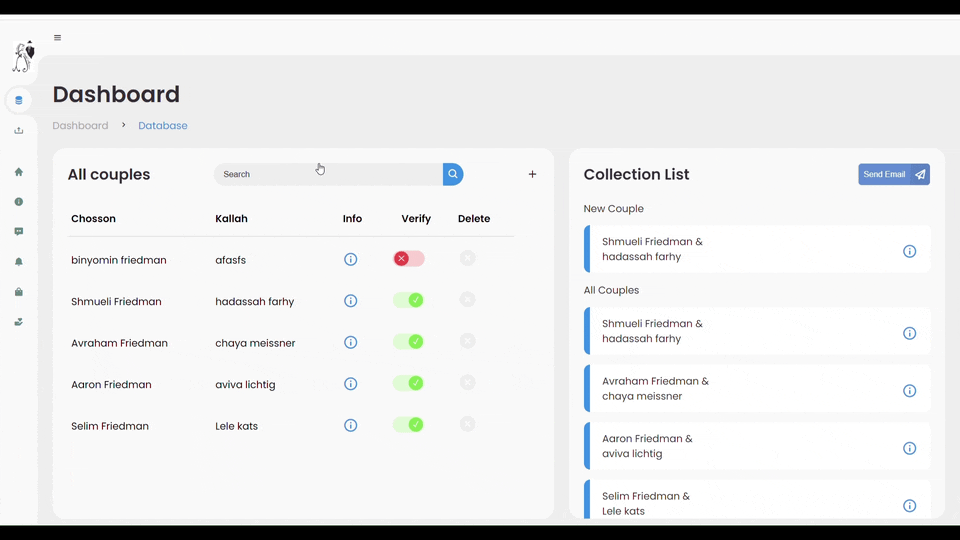Click the 'Aaron Friedman' chosson table cell
Screen dimensions: 960x540
coord(111,384)
